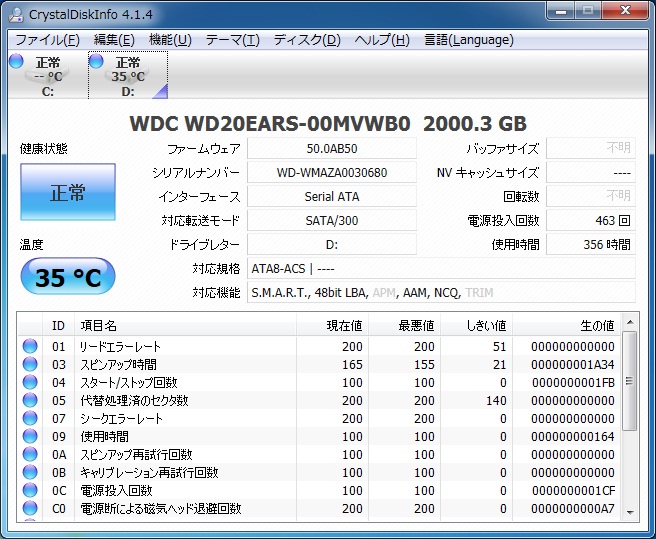Image resolution: width=656 pixels, height=539 pixels.
Task: Click the 正常 health status button
Action: click(68, 192)
